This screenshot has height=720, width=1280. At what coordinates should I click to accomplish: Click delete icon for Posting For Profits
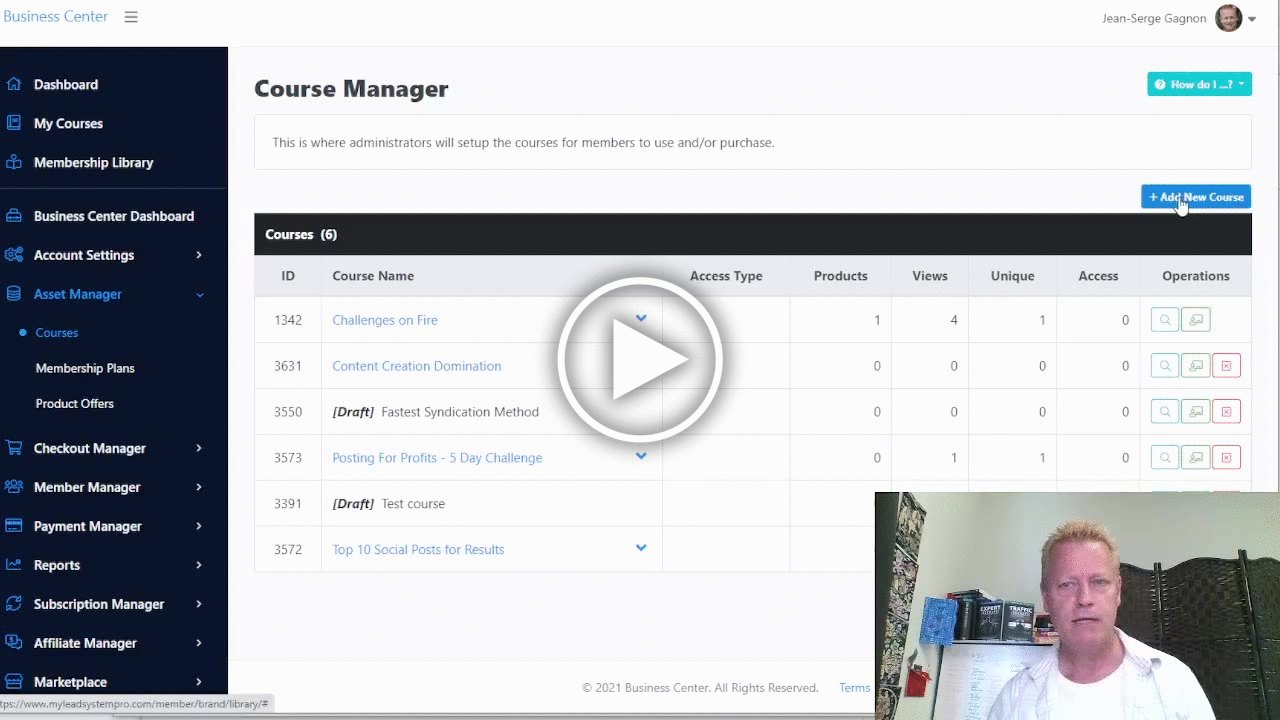pos(1226,458)
